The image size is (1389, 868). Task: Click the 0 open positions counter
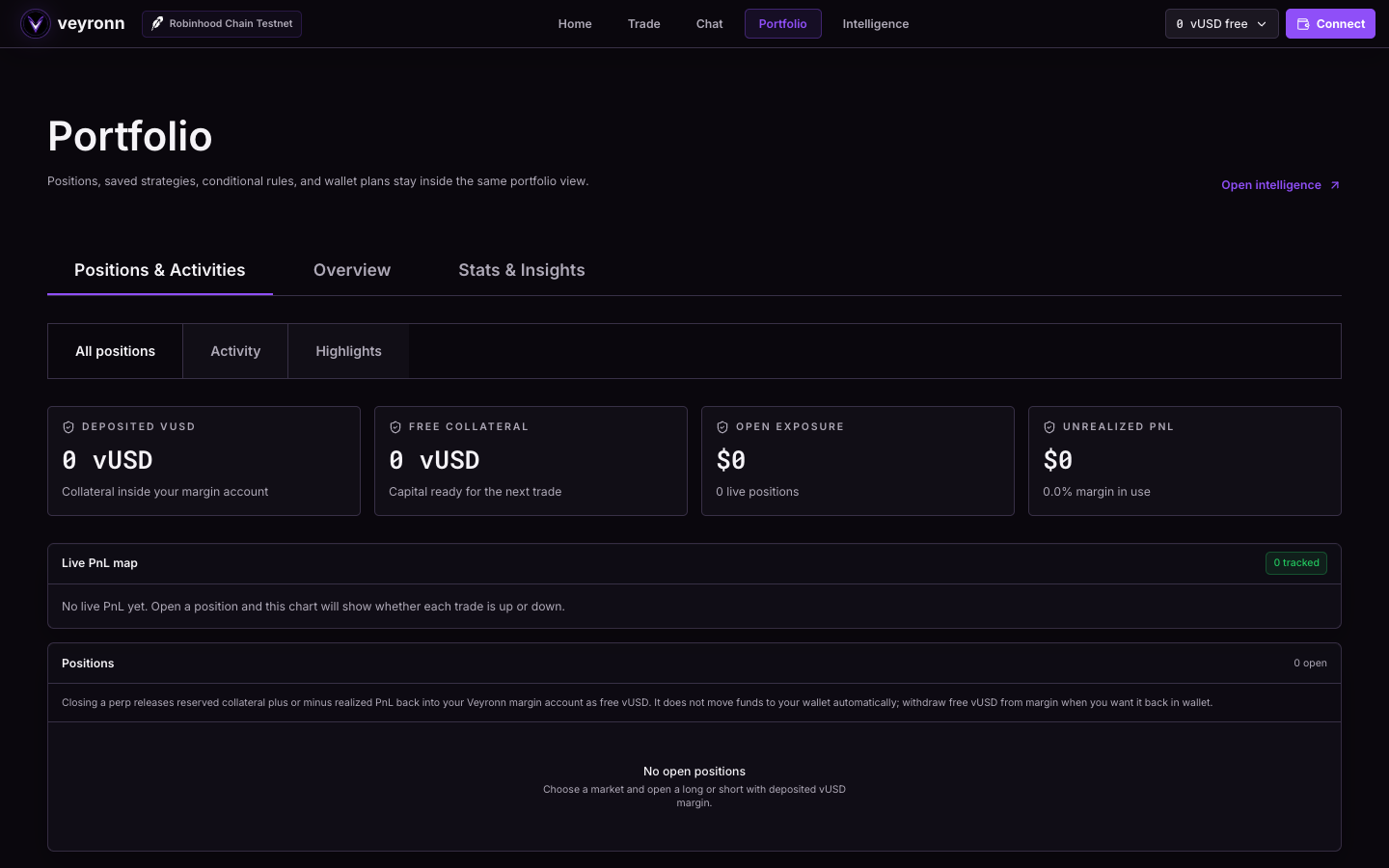(x=1310, y=664)
